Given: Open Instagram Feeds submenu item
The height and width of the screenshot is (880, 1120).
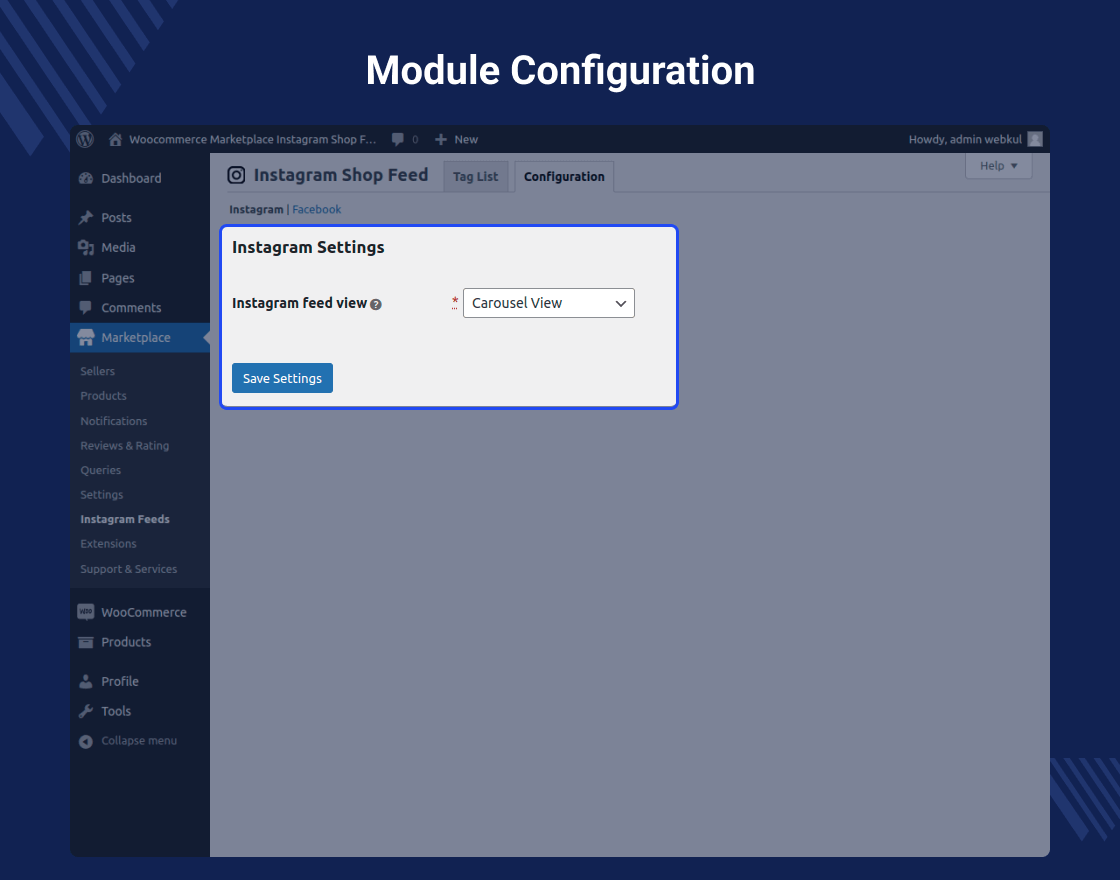Looking at the screenshot, I should point(125,519).
